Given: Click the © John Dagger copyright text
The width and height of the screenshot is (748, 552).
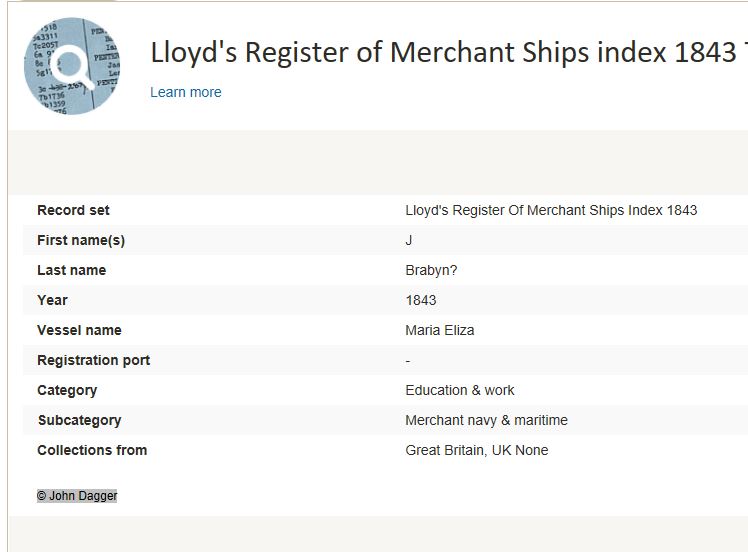Looking at the screenshot, I should (x=77, y=496).
